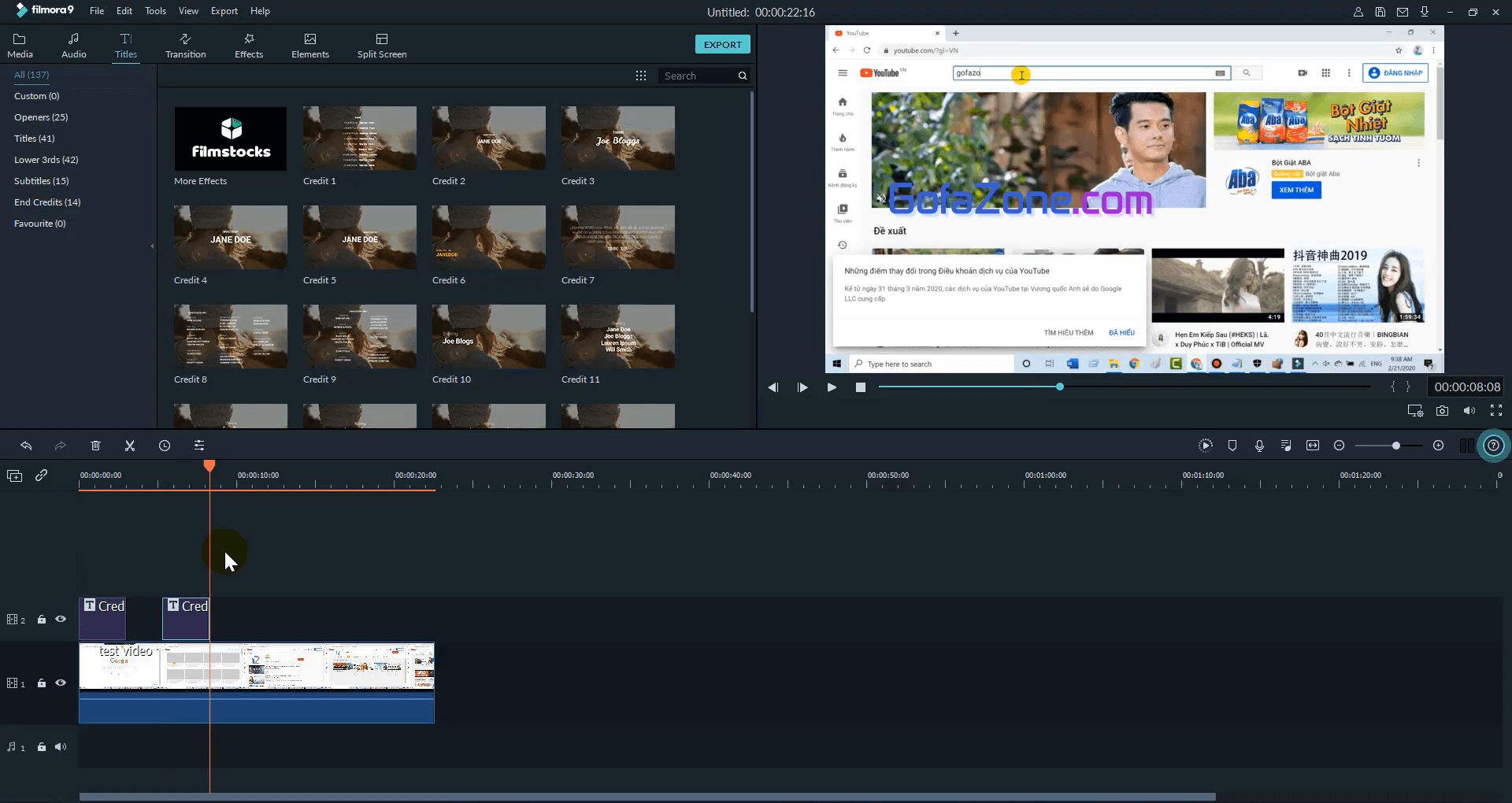This screenshot has width=1512, height=803.
Task: Delete selected clip with trash icon
Action: coord(95,446)
